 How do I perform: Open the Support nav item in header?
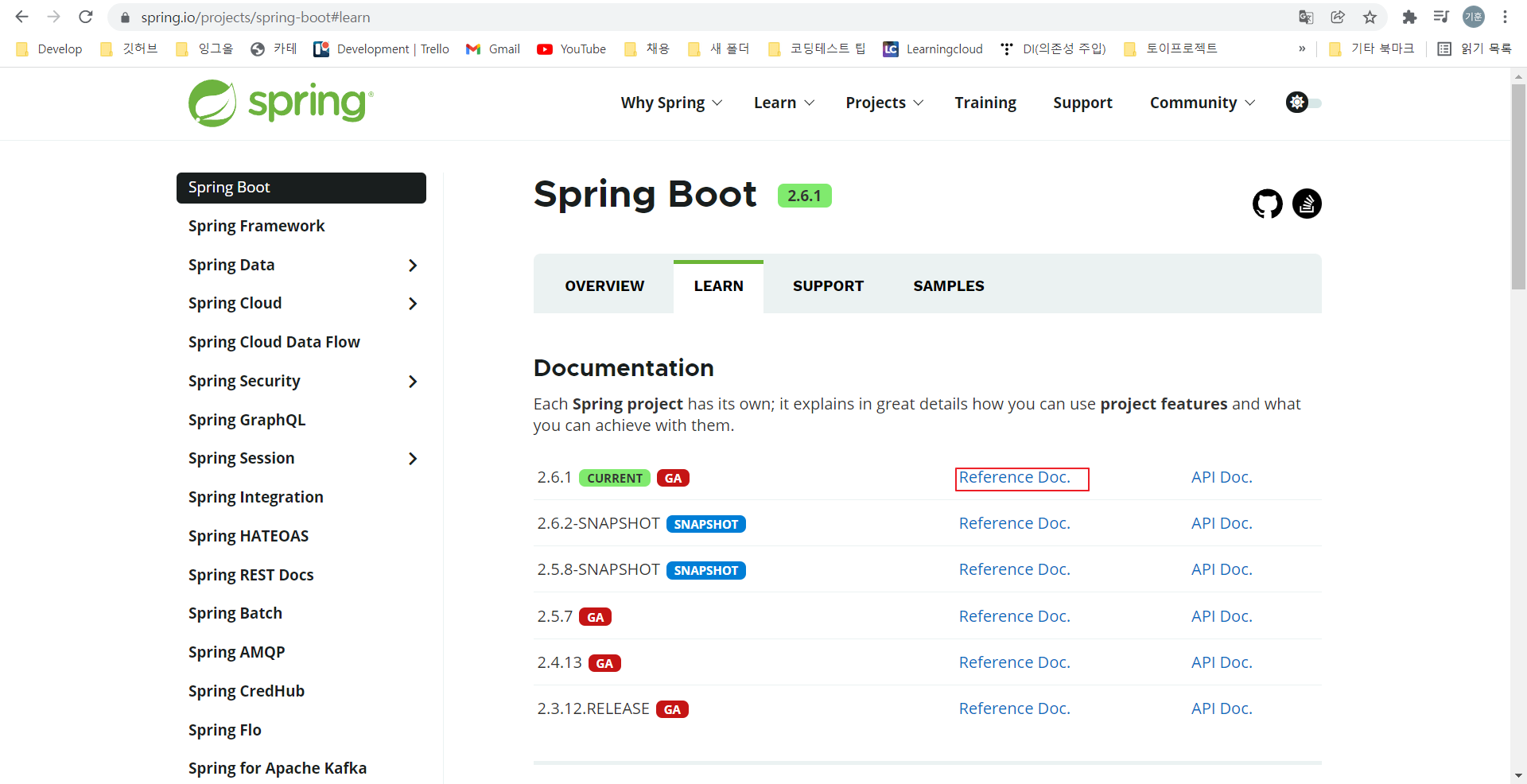[x=1082, y=103]
